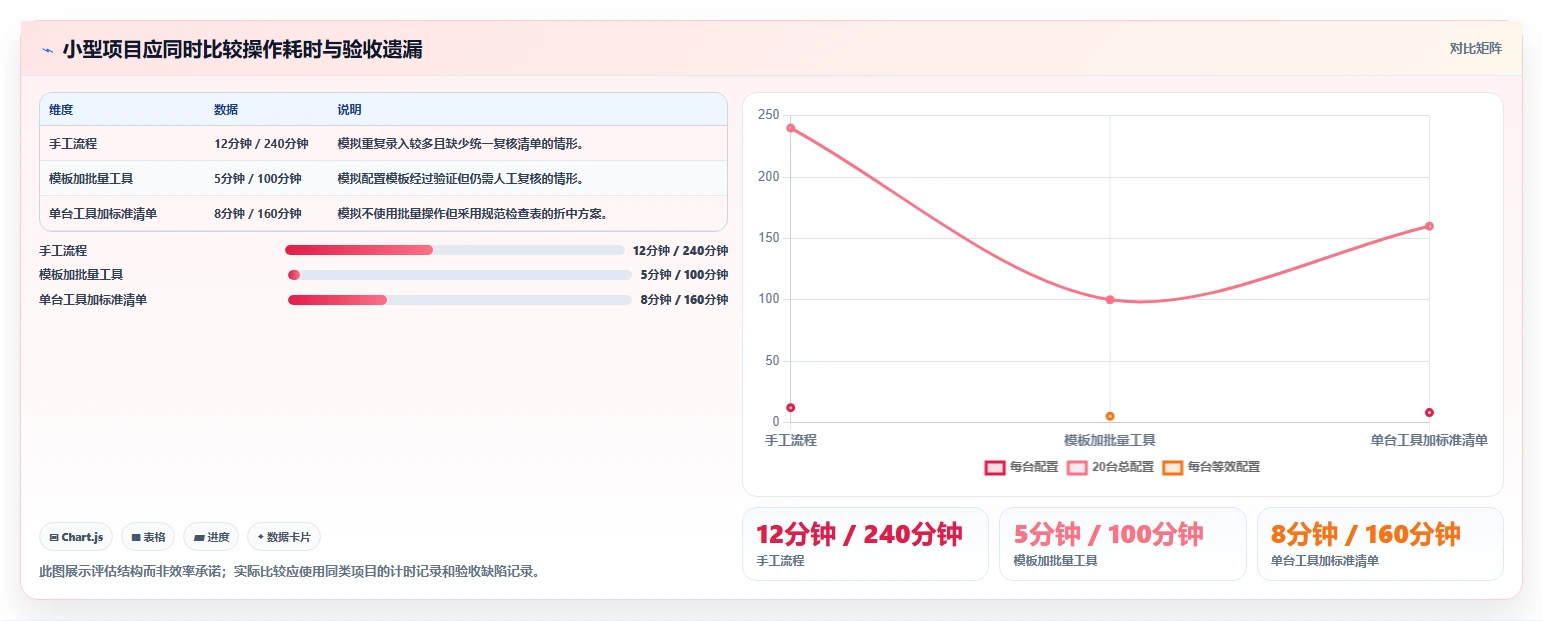Click the 模板加批量工具 progress bar
Screen dimensions: 1543x621
point(460,275)
